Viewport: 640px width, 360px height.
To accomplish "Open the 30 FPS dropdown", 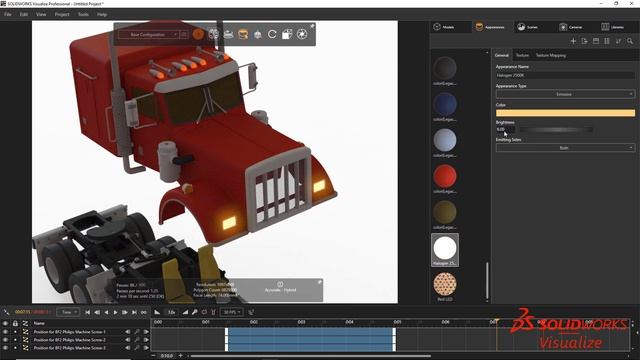I will tap(232, 312).
